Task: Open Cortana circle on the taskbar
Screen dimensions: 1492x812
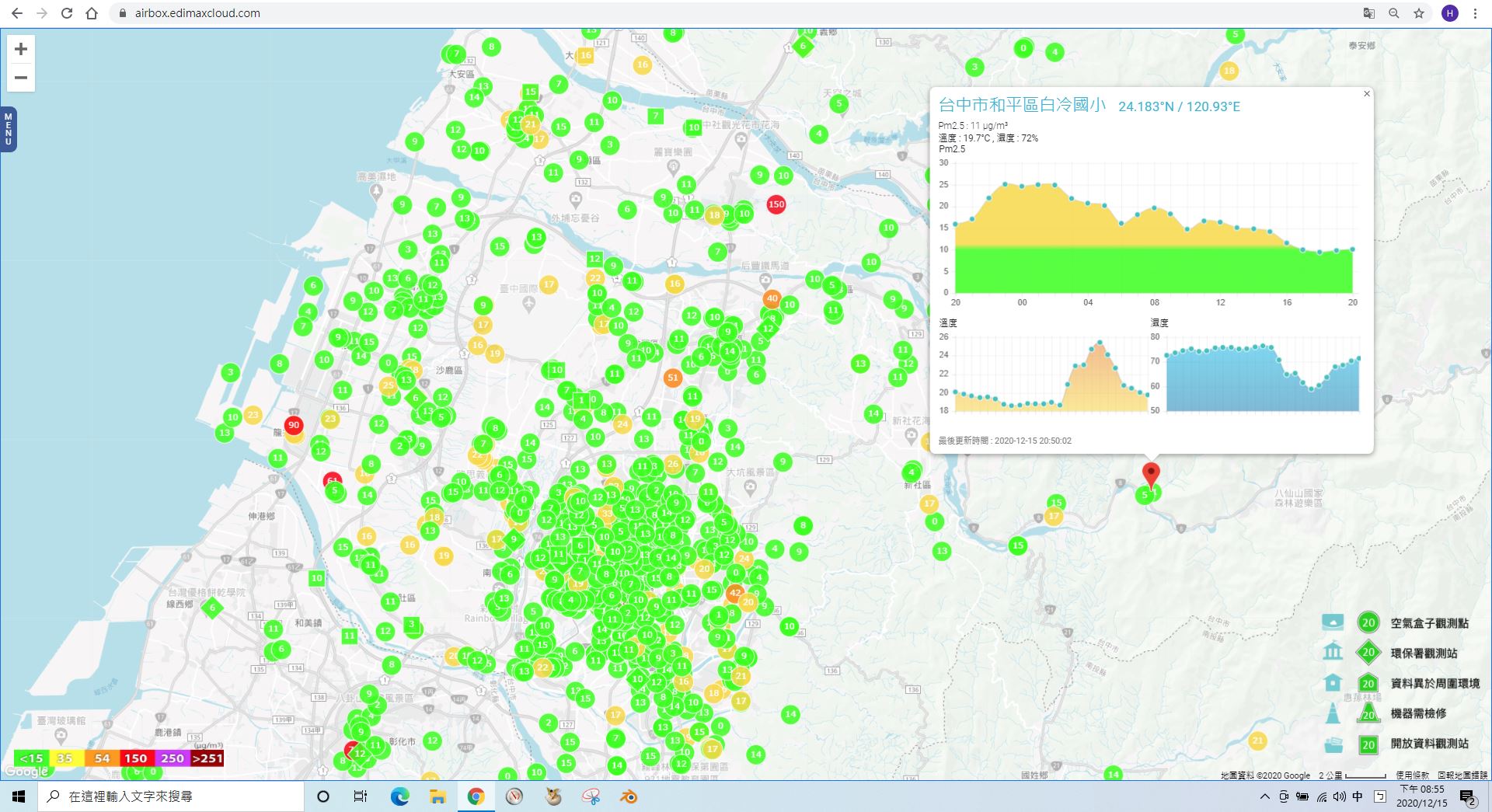Action: coord(323,796)
